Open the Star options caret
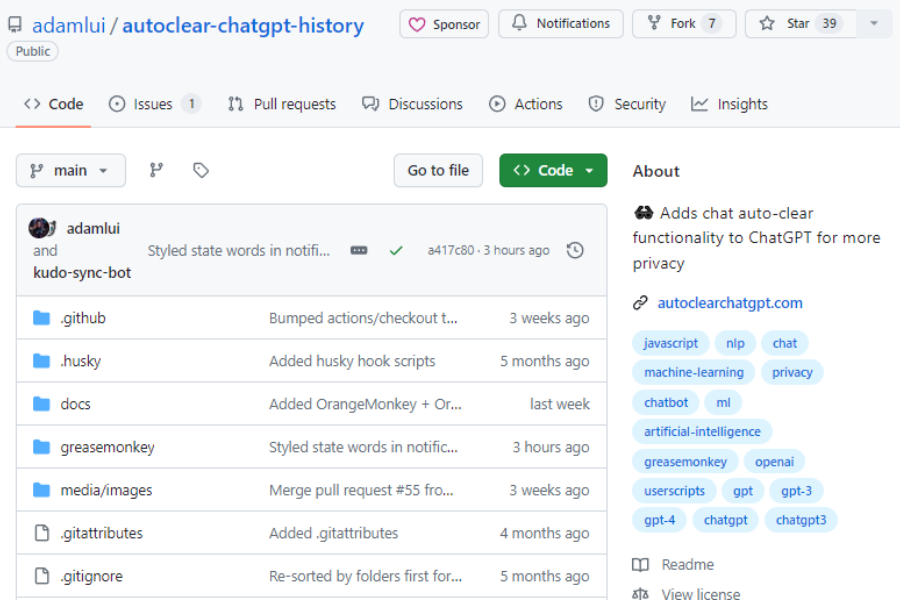Image resolution: width=900 pixels, height=600 pixels. 874,23
